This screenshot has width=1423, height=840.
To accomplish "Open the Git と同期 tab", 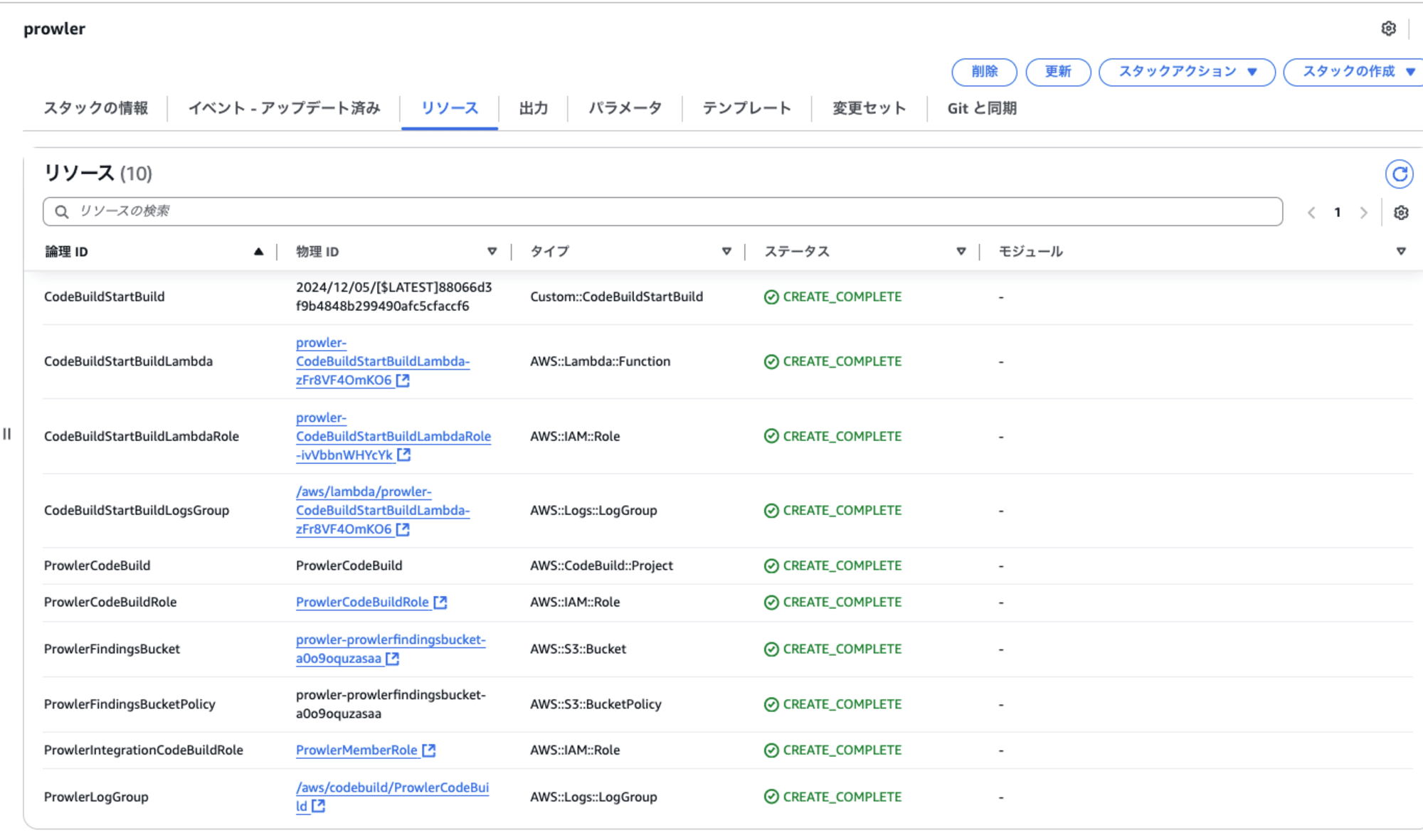I will pos(982,108).
